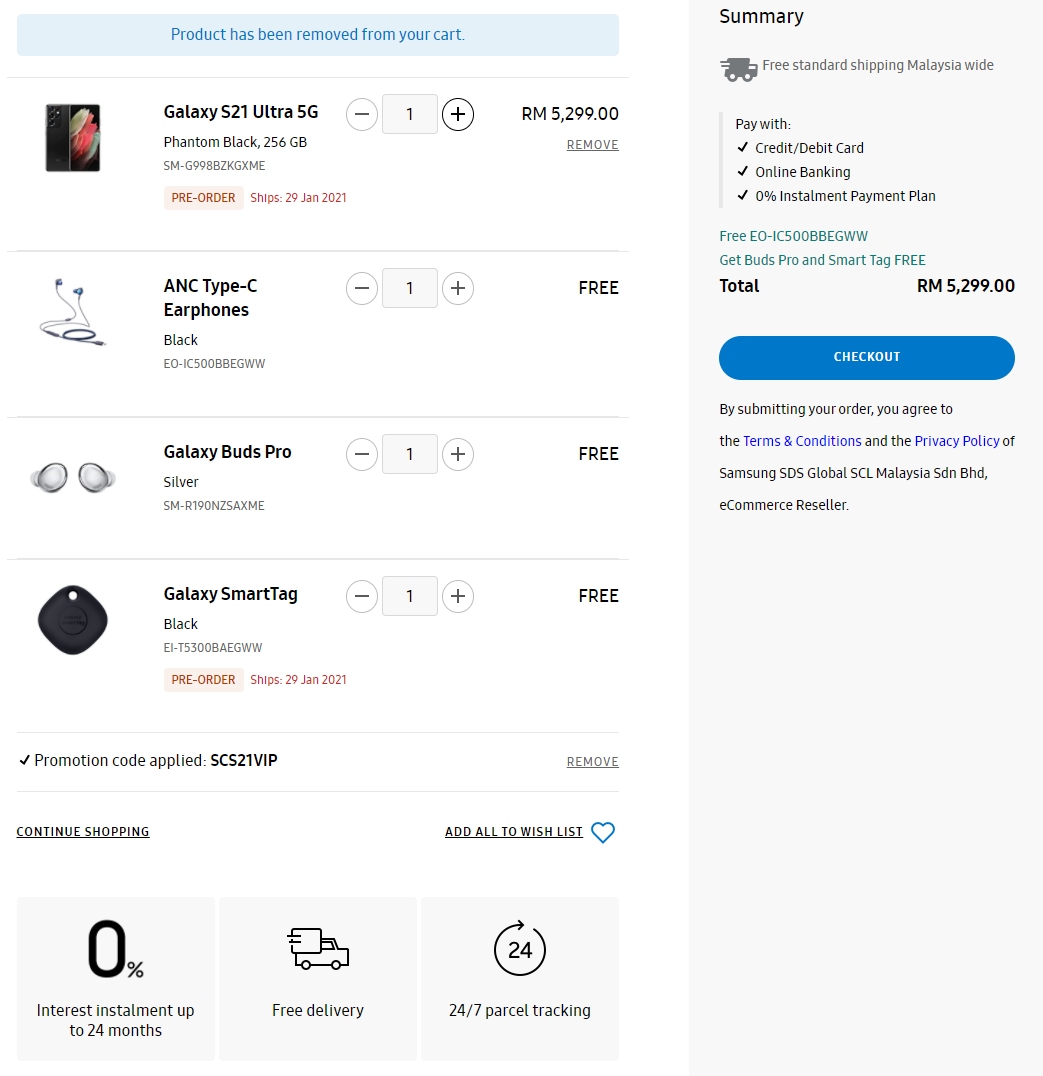
Task: Decrease Galaxy S21 Ultra 5G quantity
Action: click(362, 114)
